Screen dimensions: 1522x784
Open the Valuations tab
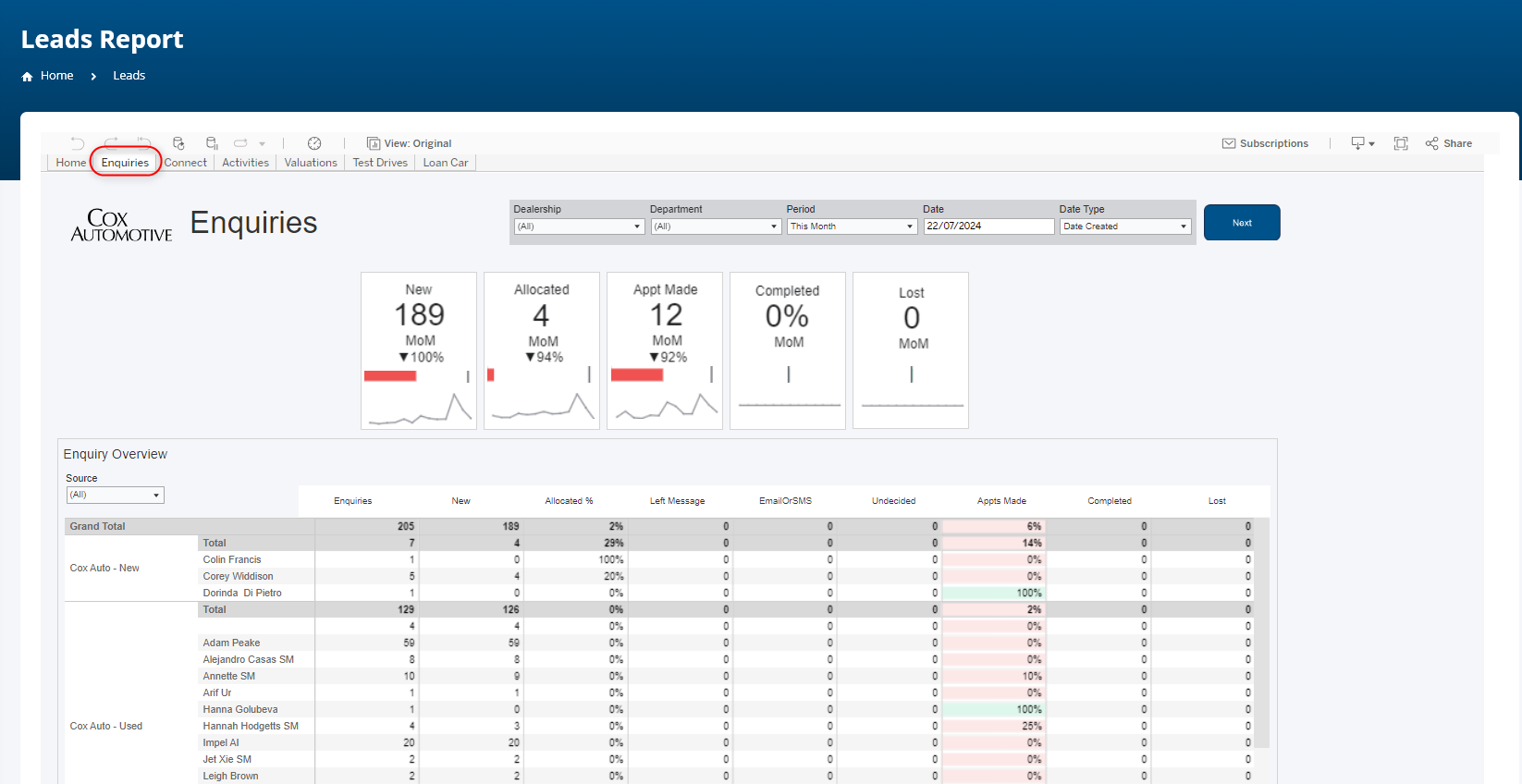pyautogui.click(x=311, y=163)
